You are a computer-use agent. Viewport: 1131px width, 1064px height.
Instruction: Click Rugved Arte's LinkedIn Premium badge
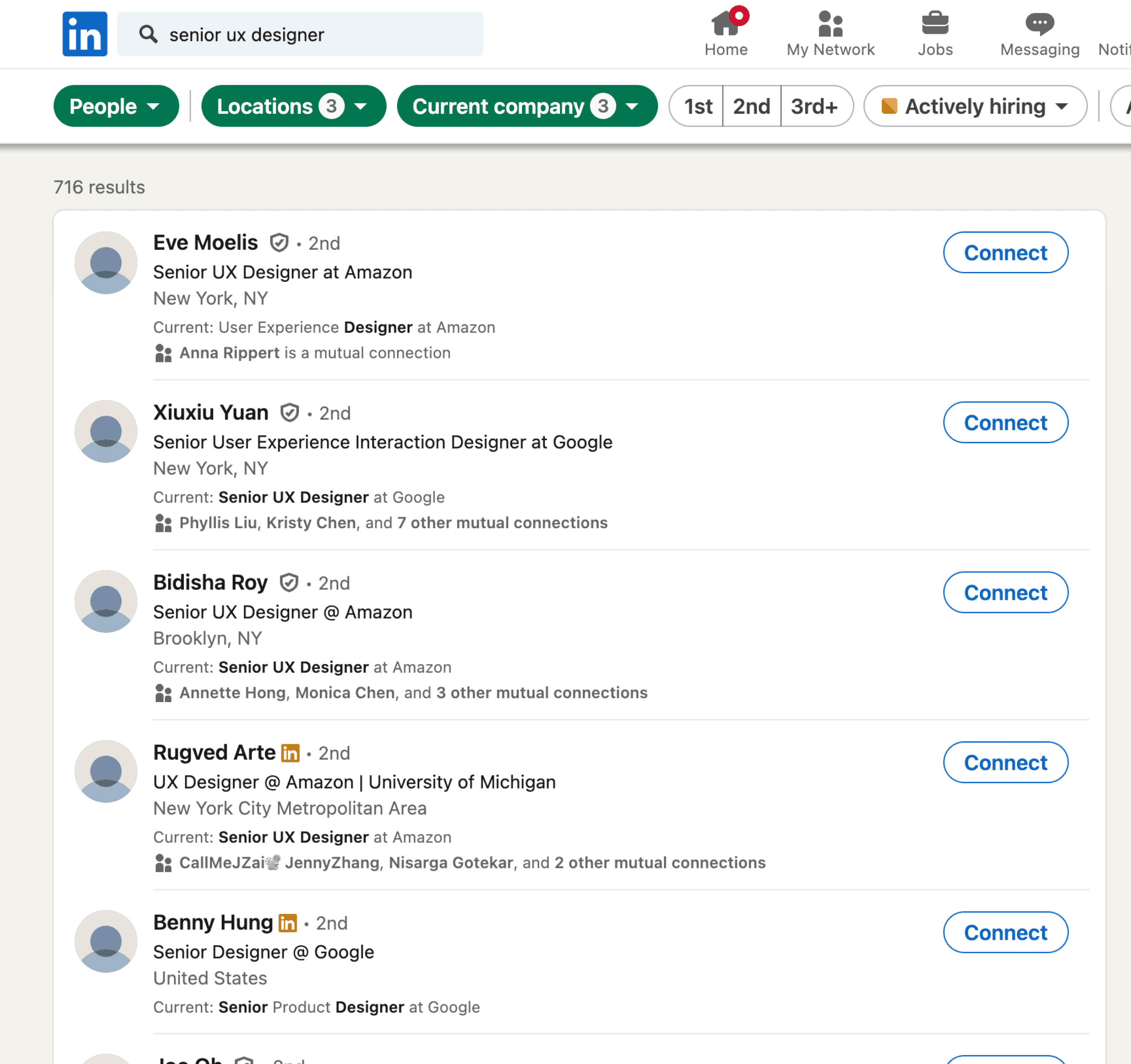click(290, 753)
